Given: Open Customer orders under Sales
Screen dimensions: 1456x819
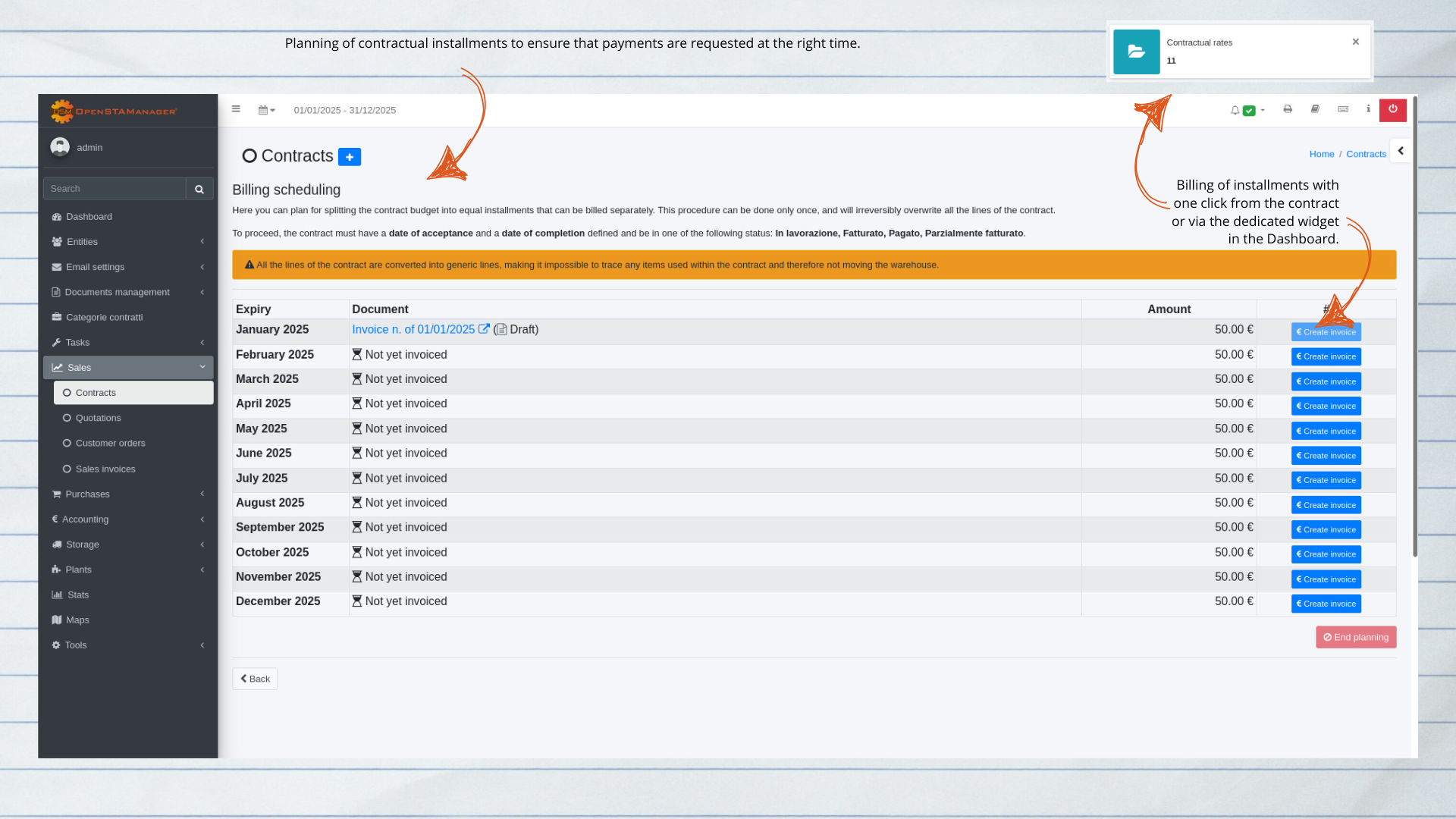Looking at the screenshot, I should coord(133,444).
